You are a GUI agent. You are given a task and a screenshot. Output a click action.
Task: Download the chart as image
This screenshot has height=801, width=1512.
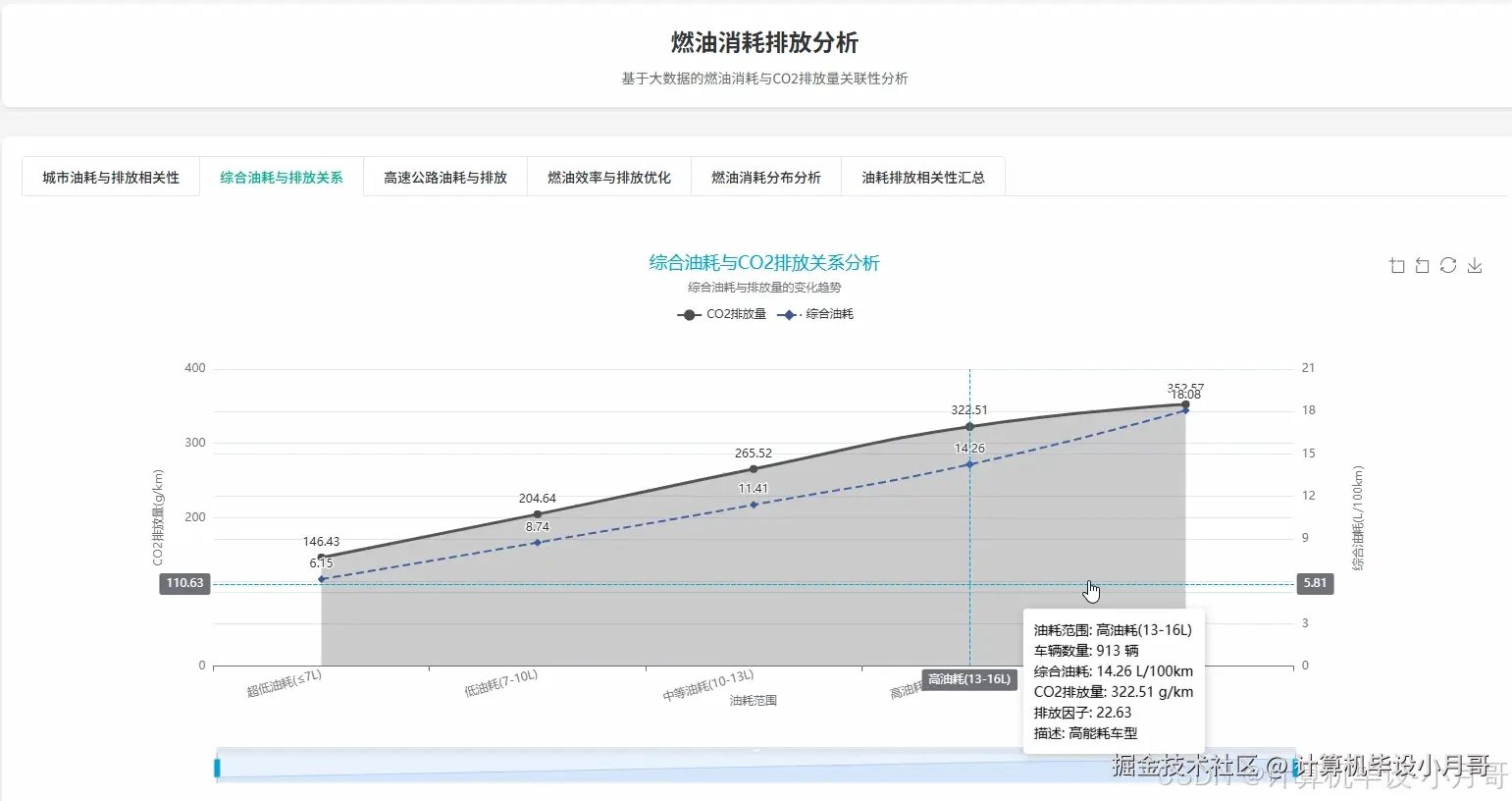coord(1475,266)
